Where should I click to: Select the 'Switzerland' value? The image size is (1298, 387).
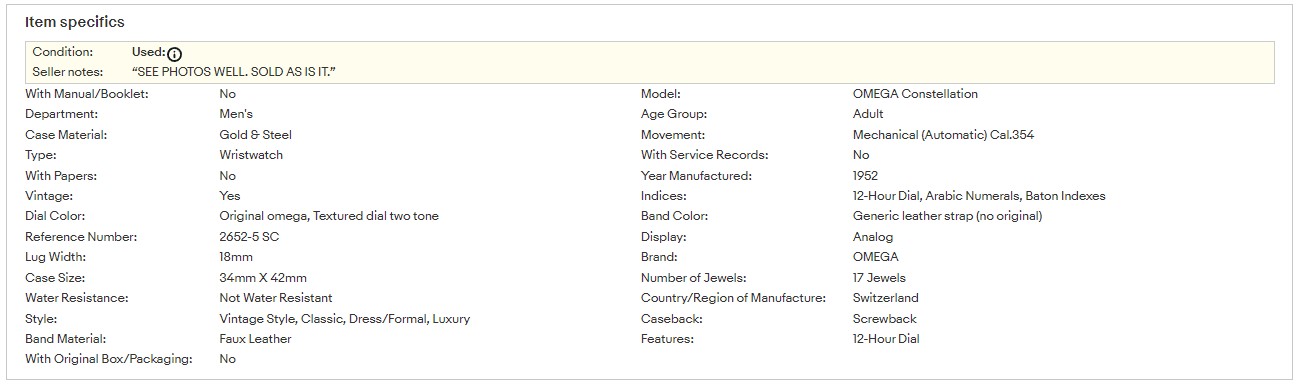(886, 298)
